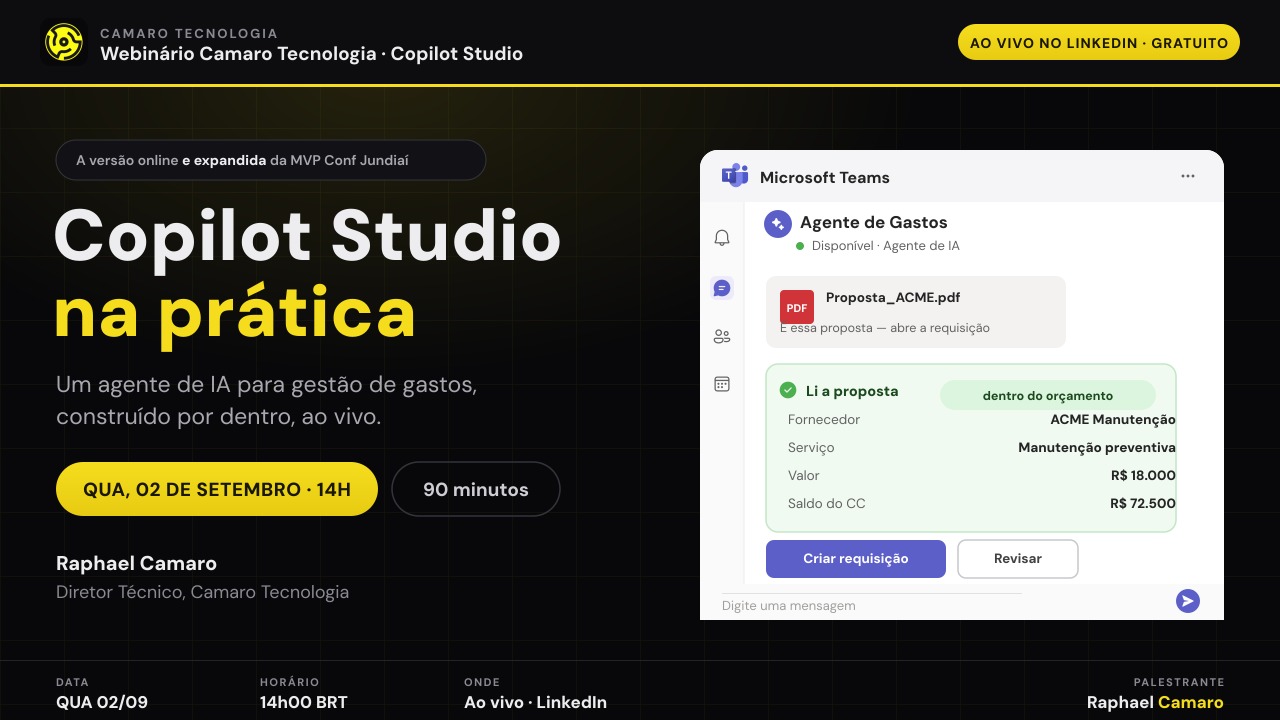Click the Microsoft Teams title text
This screenshot has height=720, width=1280.
pos(825,177)
